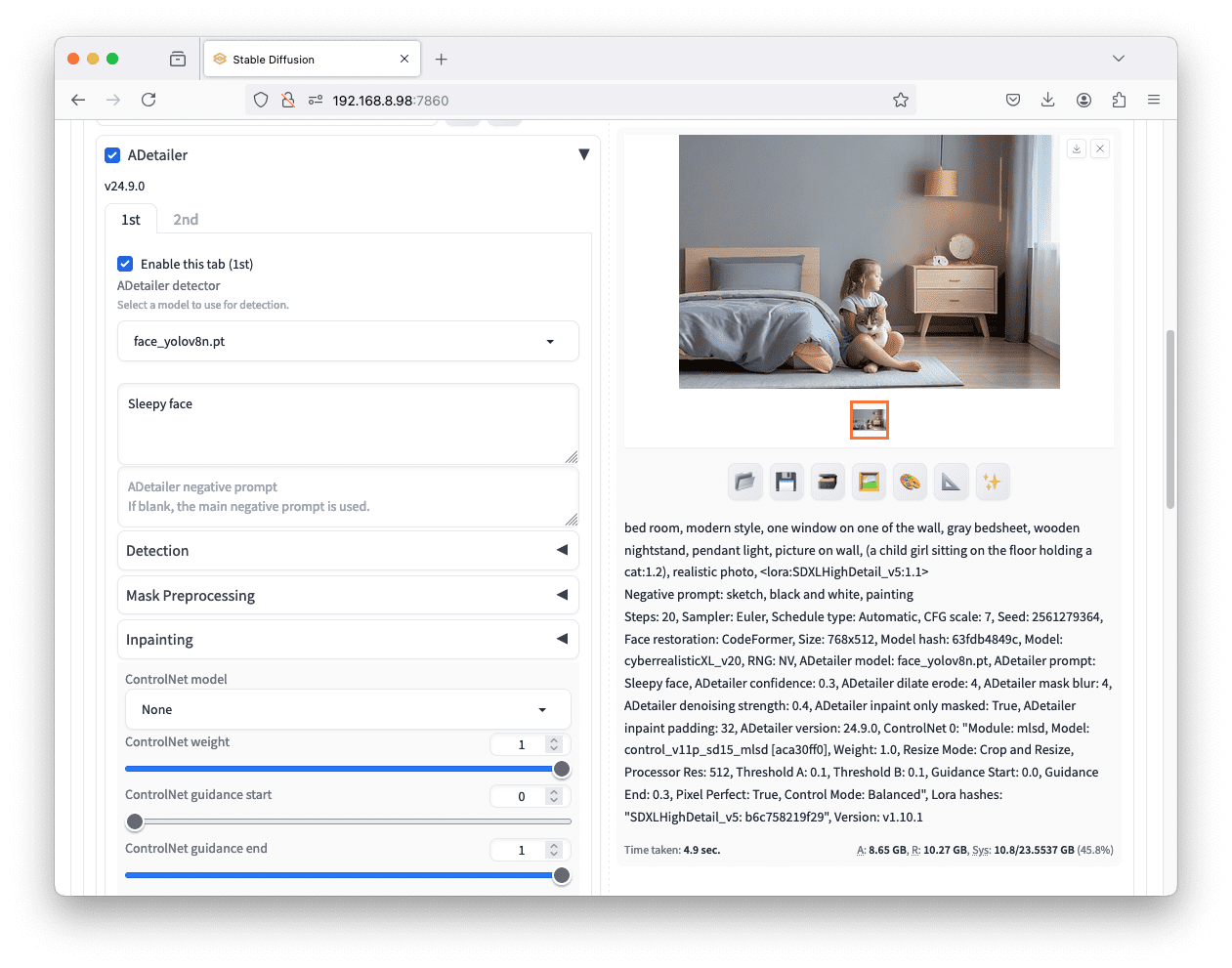The height and width of the screenshot is (968, 1232).
Task: Click the Negative prompt line in generation info
Action: pos(769,594)
